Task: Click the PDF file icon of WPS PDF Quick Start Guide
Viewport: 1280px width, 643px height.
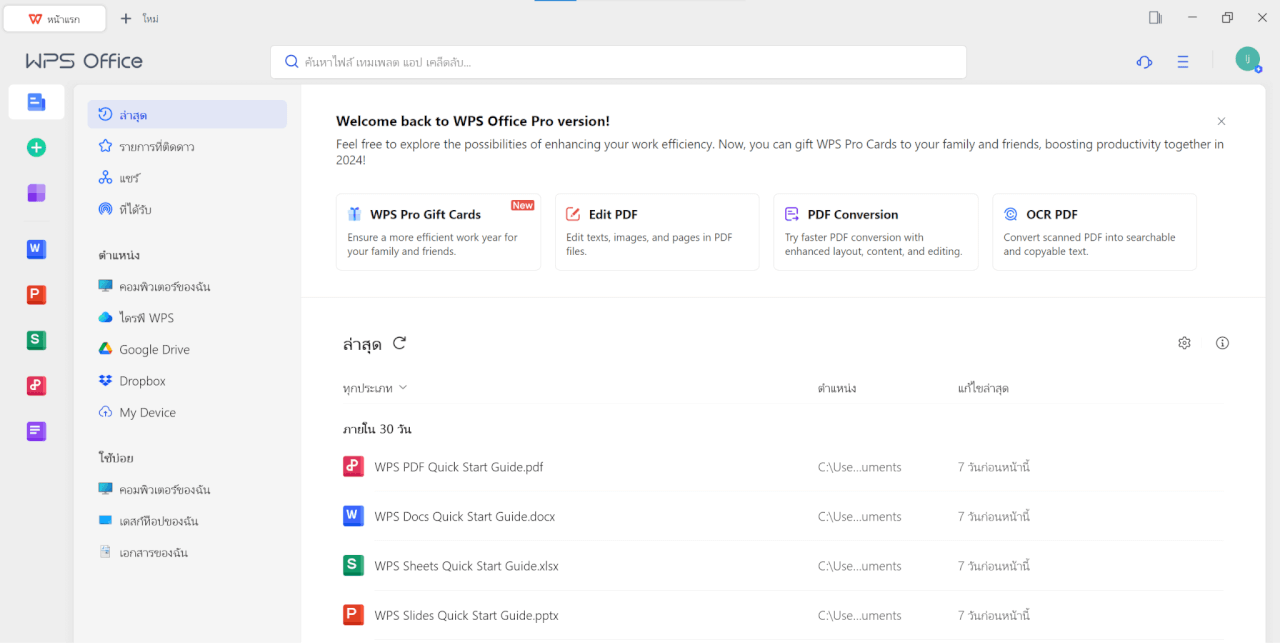Action: click(353, 466)
